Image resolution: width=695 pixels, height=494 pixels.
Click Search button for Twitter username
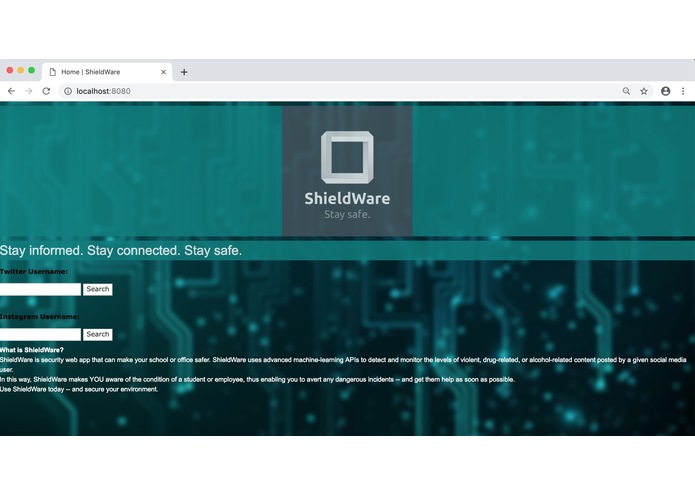(x=98, y=289)
